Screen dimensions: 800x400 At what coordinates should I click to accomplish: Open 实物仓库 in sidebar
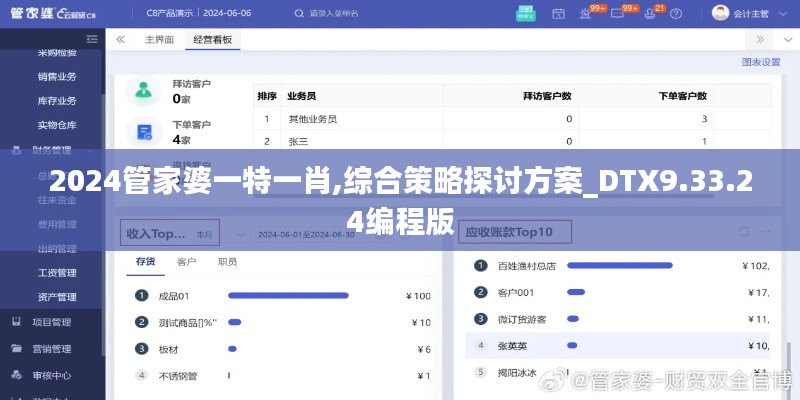[x=57, y=125]
